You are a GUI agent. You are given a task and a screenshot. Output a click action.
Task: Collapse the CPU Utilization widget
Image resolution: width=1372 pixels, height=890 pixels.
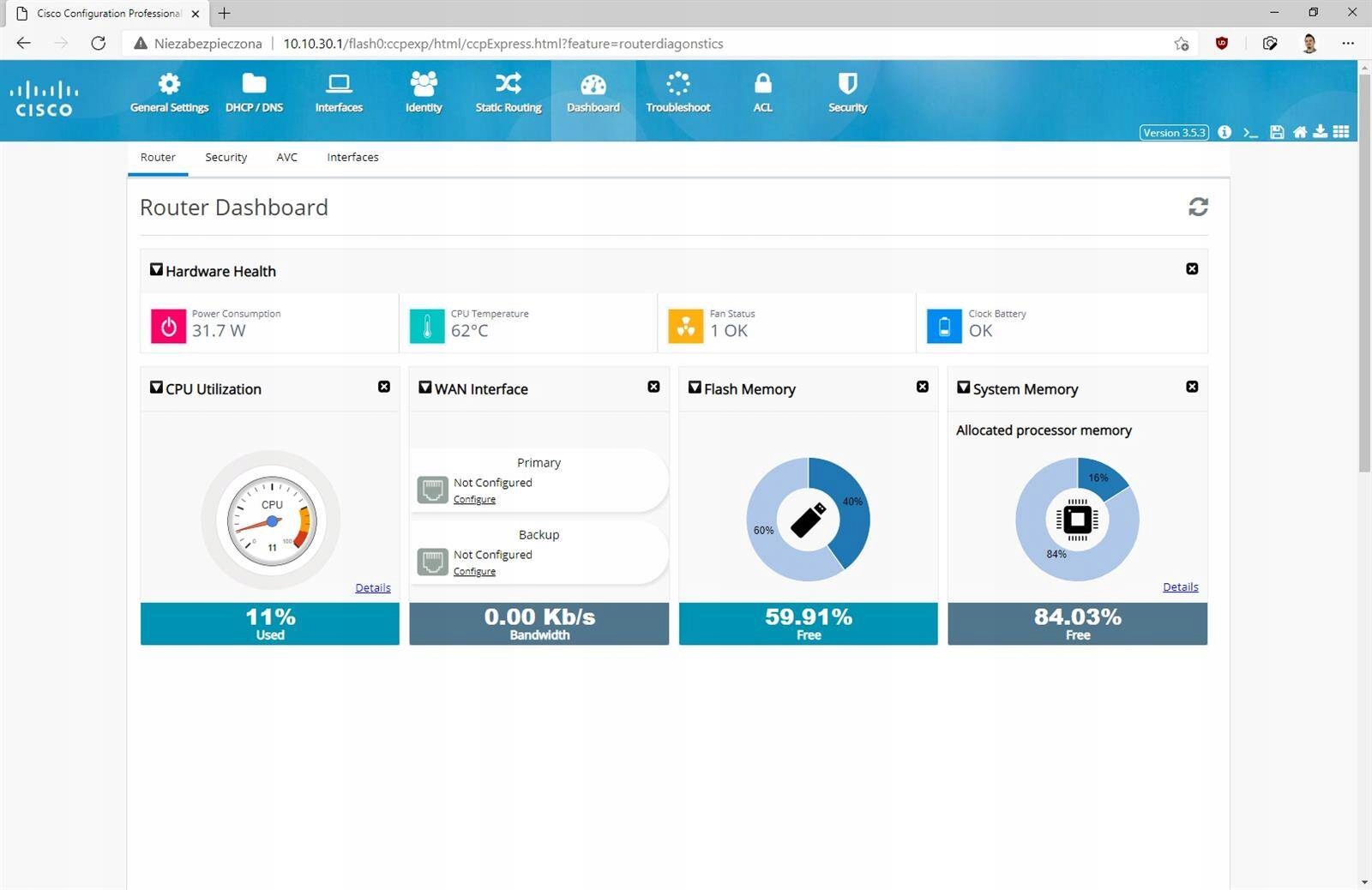click(x=156, y=388)
